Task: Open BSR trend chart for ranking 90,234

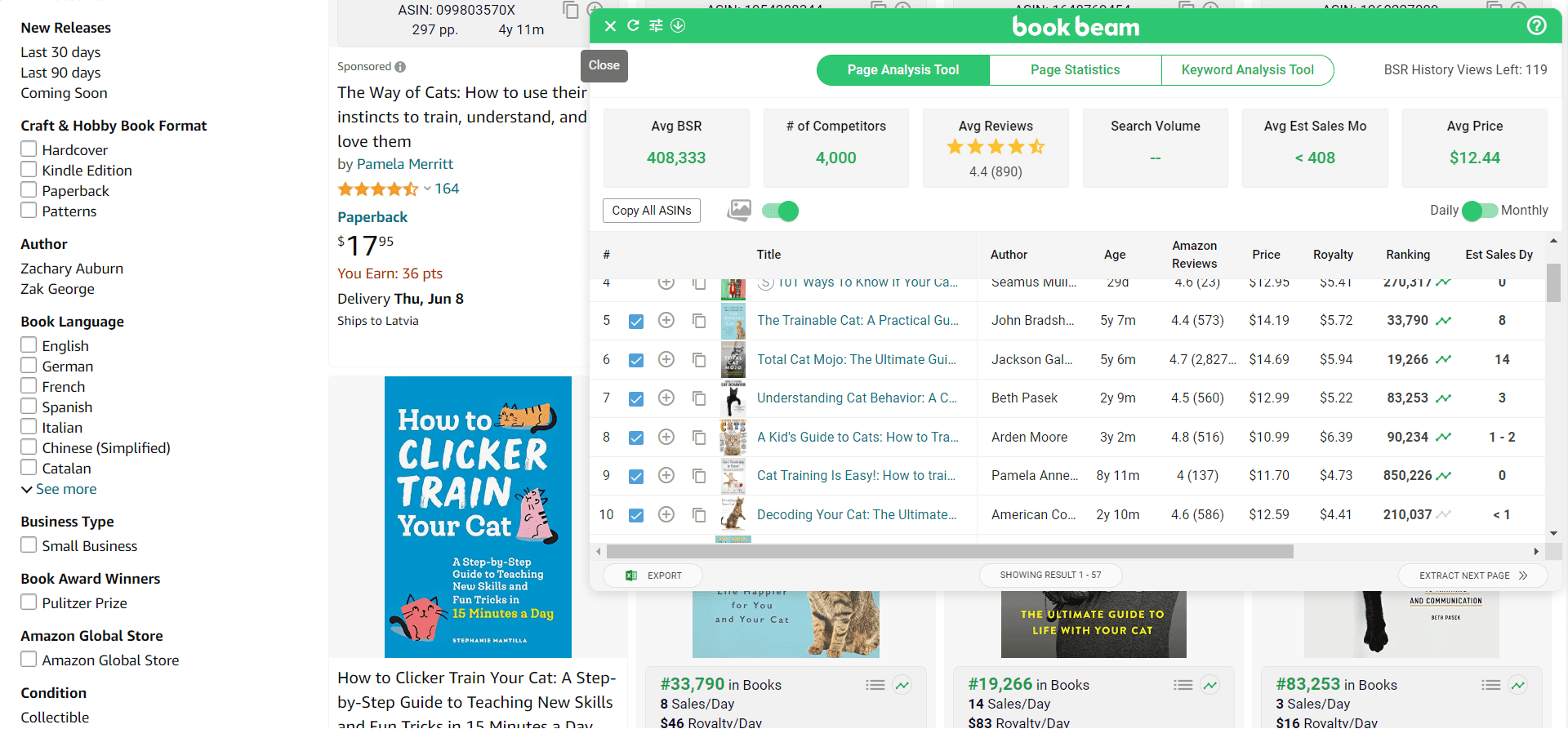Action: click(x=1444, y=437)
